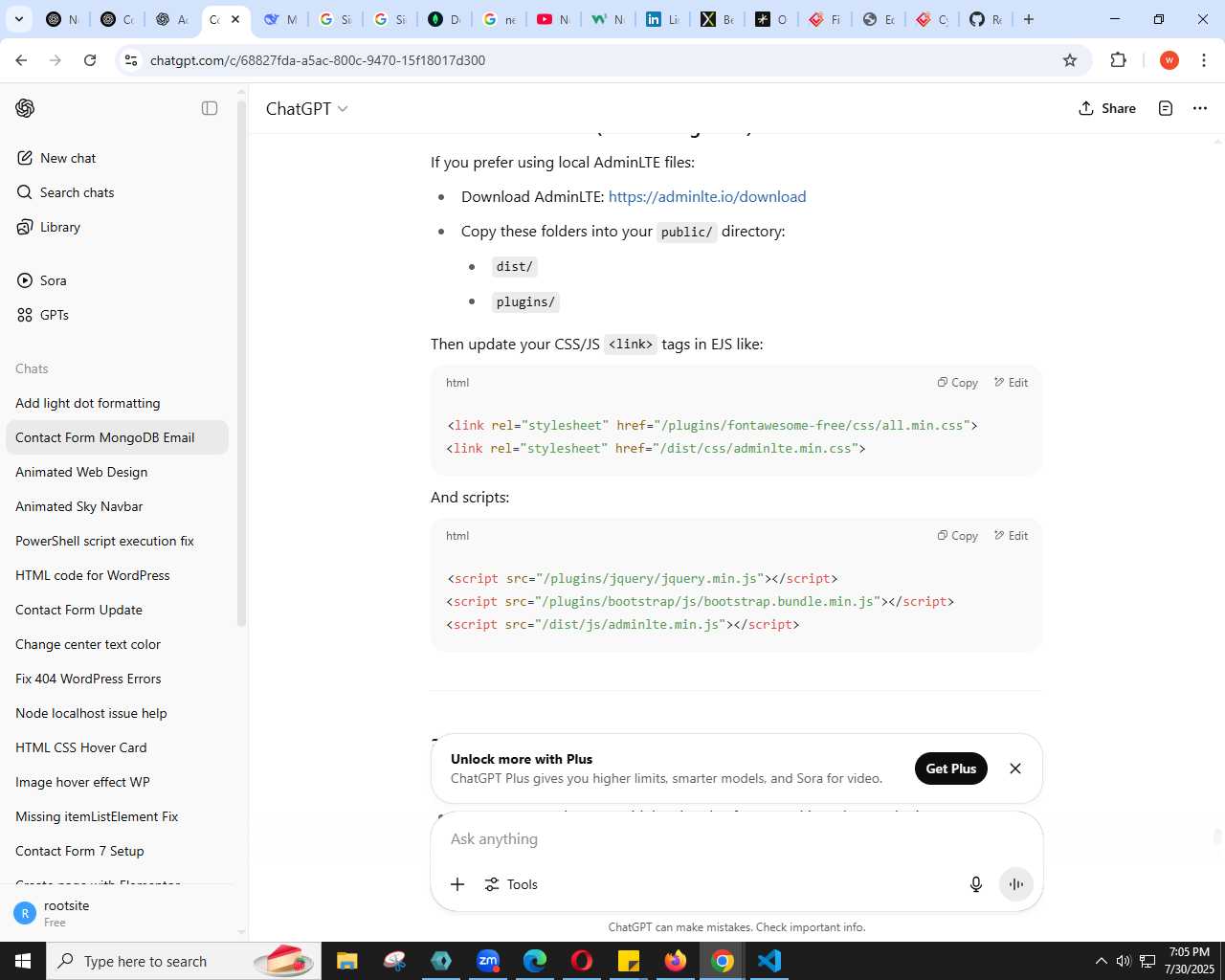
Task: Close the current ChatGPT tab
Action: (x=235, y=19)
